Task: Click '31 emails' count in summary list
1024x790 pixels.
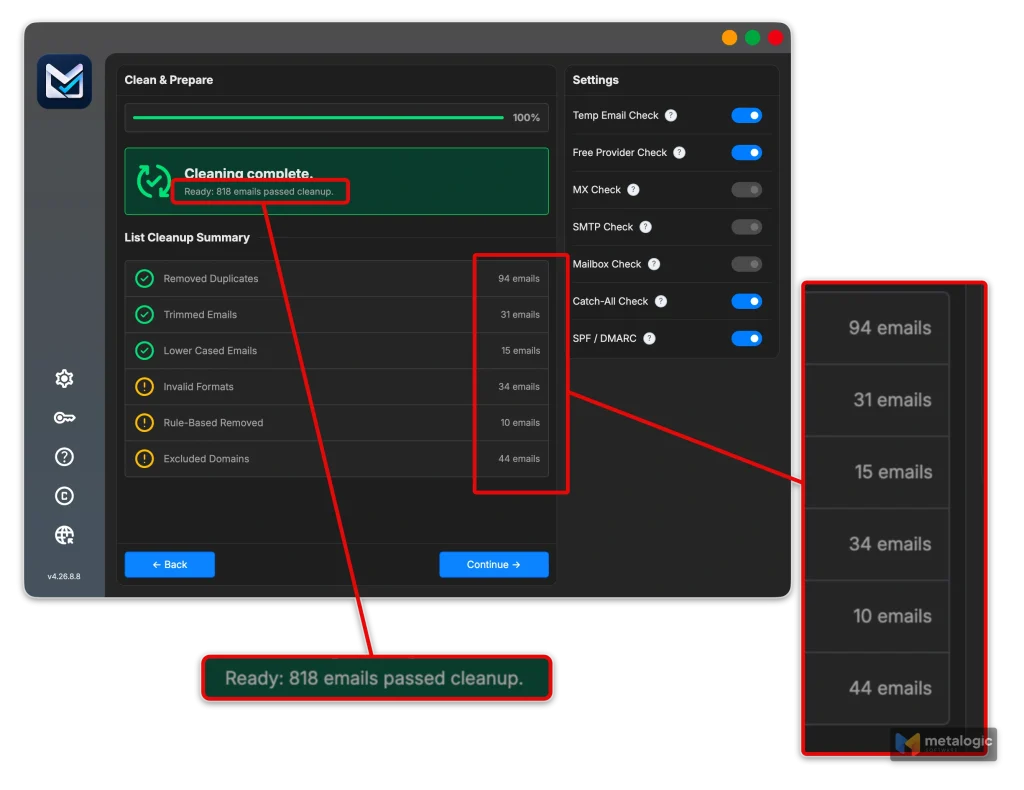Action: [x=520, y=315]
